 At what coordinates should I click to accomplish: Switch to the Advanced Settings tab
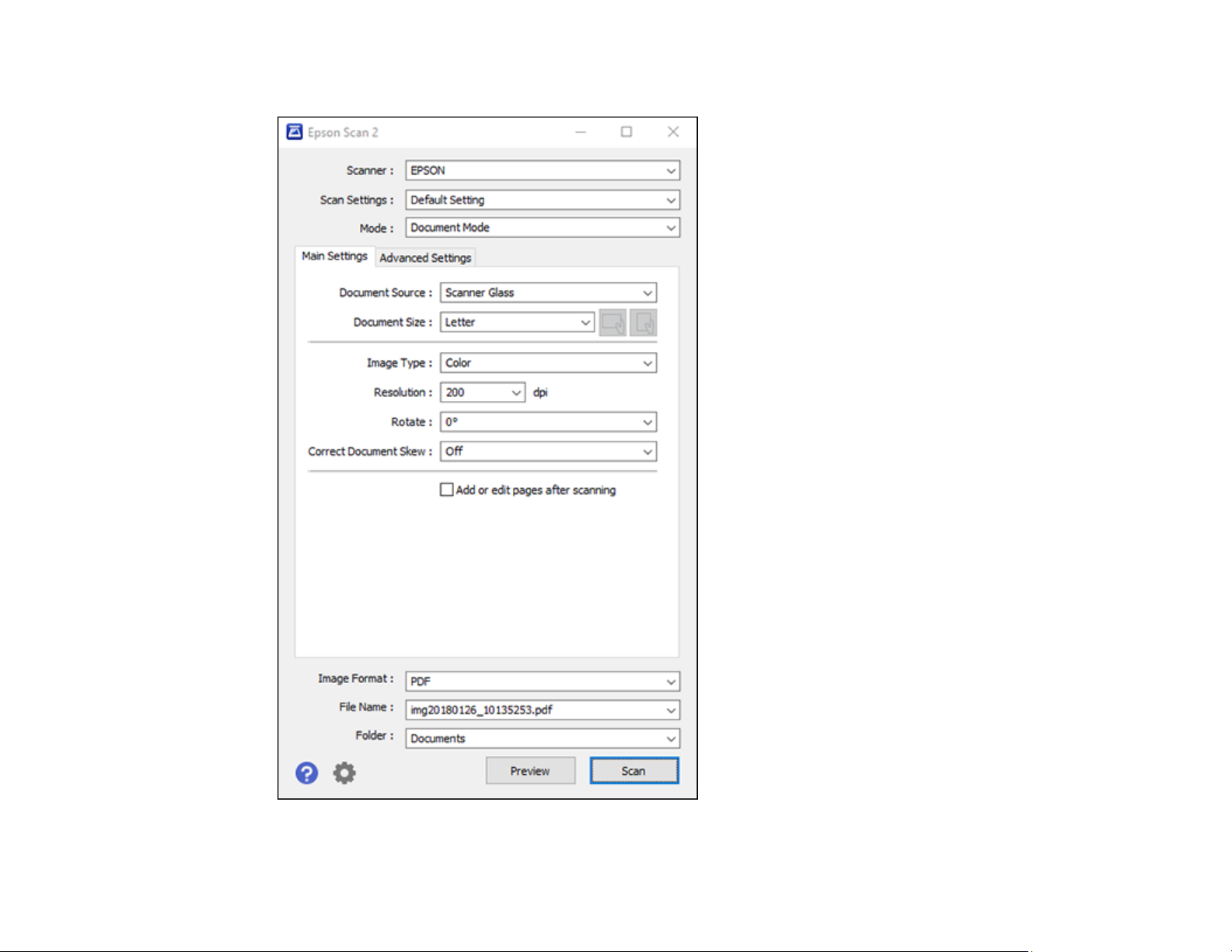click(x=425, y=258)
